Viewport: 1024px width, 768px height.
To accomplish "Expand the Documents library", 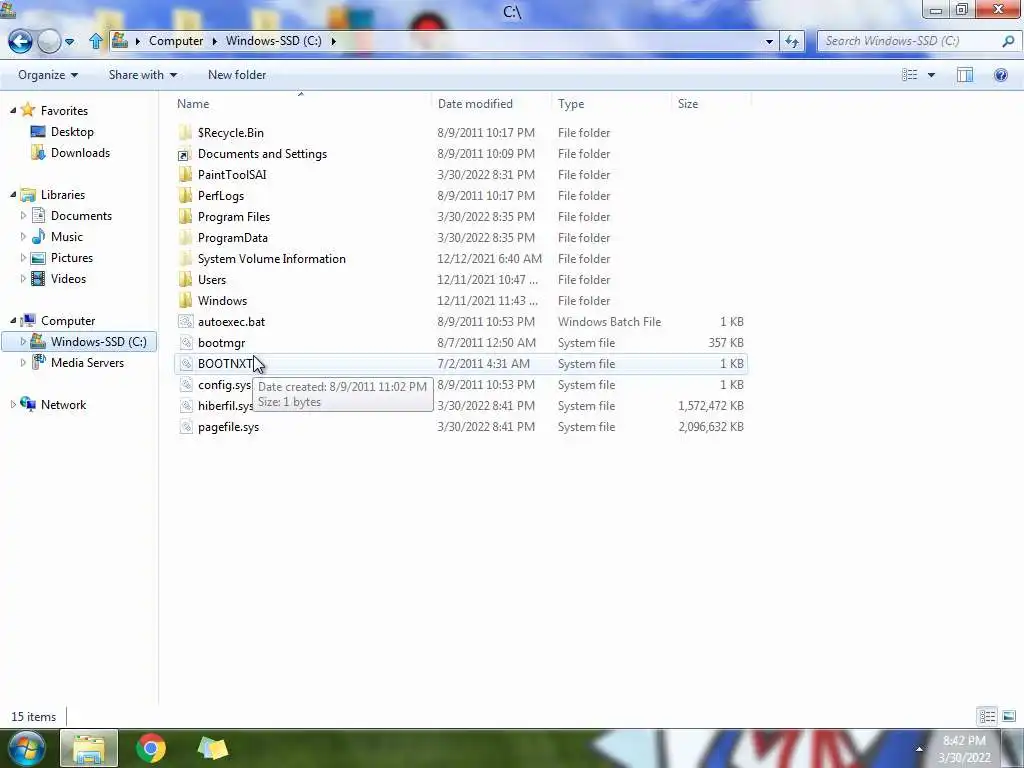I will pyautogui.click(x=24, y=216).
